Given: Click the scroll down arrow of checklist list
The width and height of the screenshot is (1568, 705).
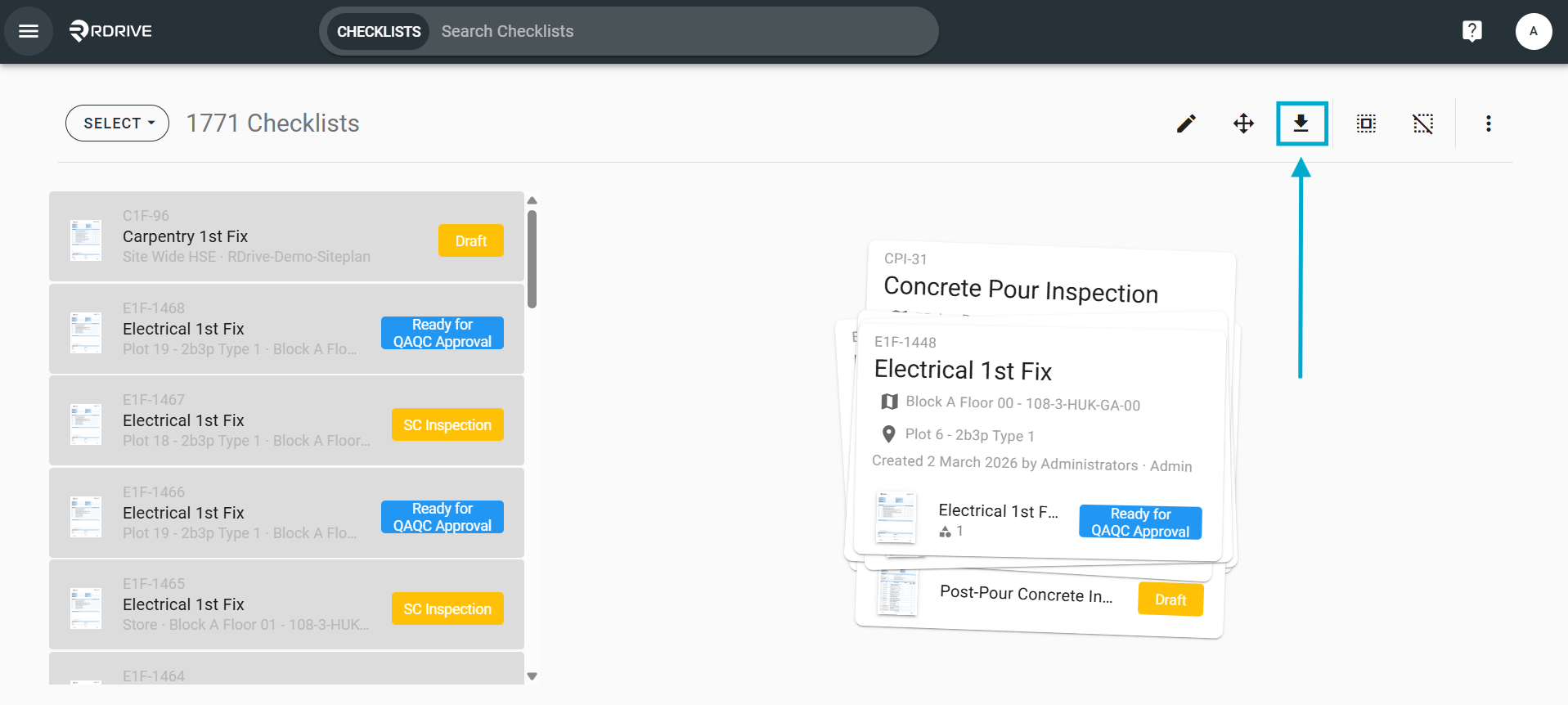Looking at the screenshot, I should tap(532, 676).
